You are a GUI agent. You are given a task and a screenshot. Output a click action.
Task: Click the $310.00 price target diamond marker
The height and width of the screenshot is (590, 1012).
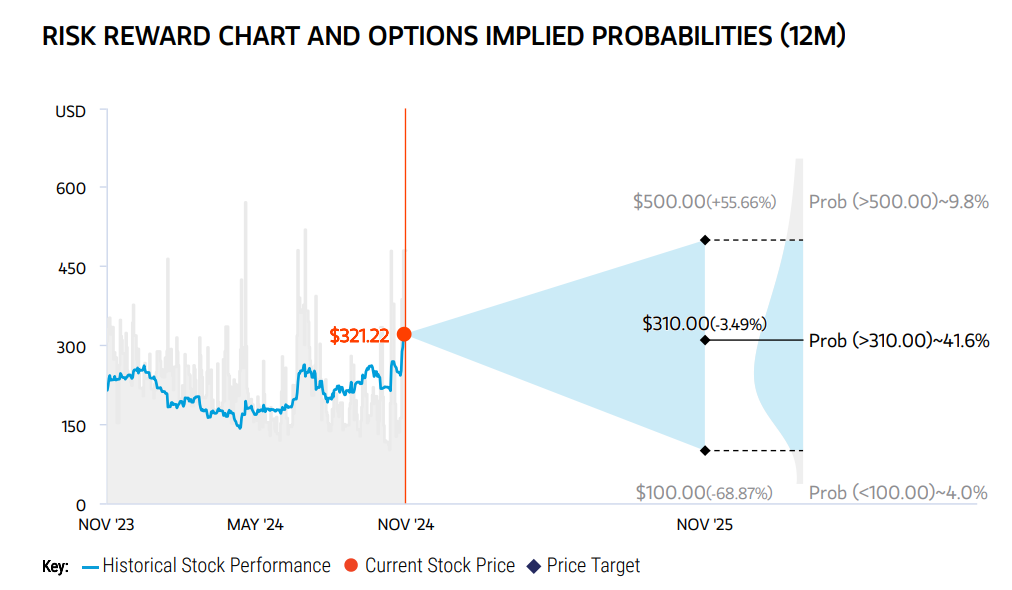[x=705, y=340]
